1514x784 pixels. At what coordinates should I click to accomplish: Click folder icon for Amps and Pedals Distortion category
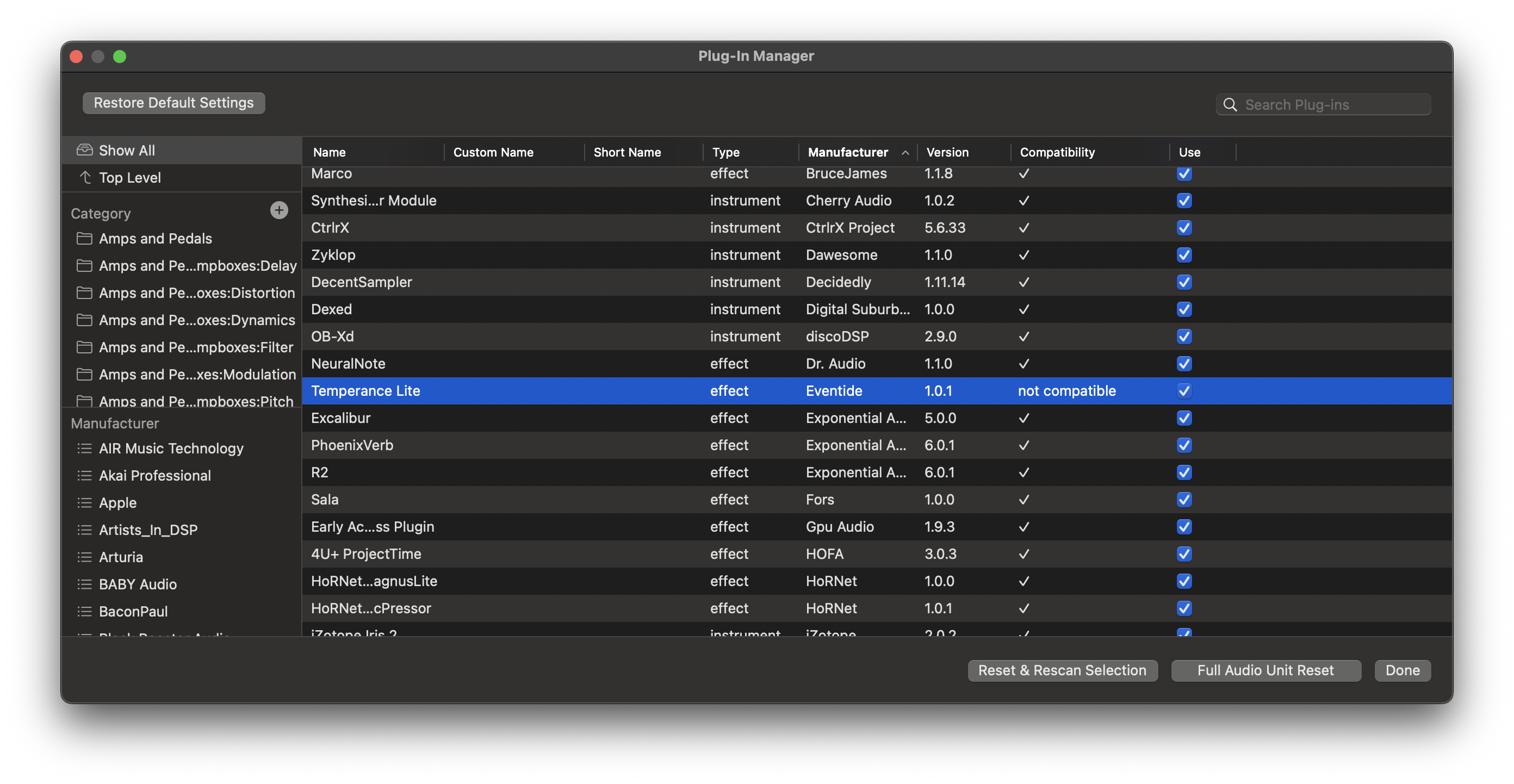pyautogui.click(x=85, y=293)
